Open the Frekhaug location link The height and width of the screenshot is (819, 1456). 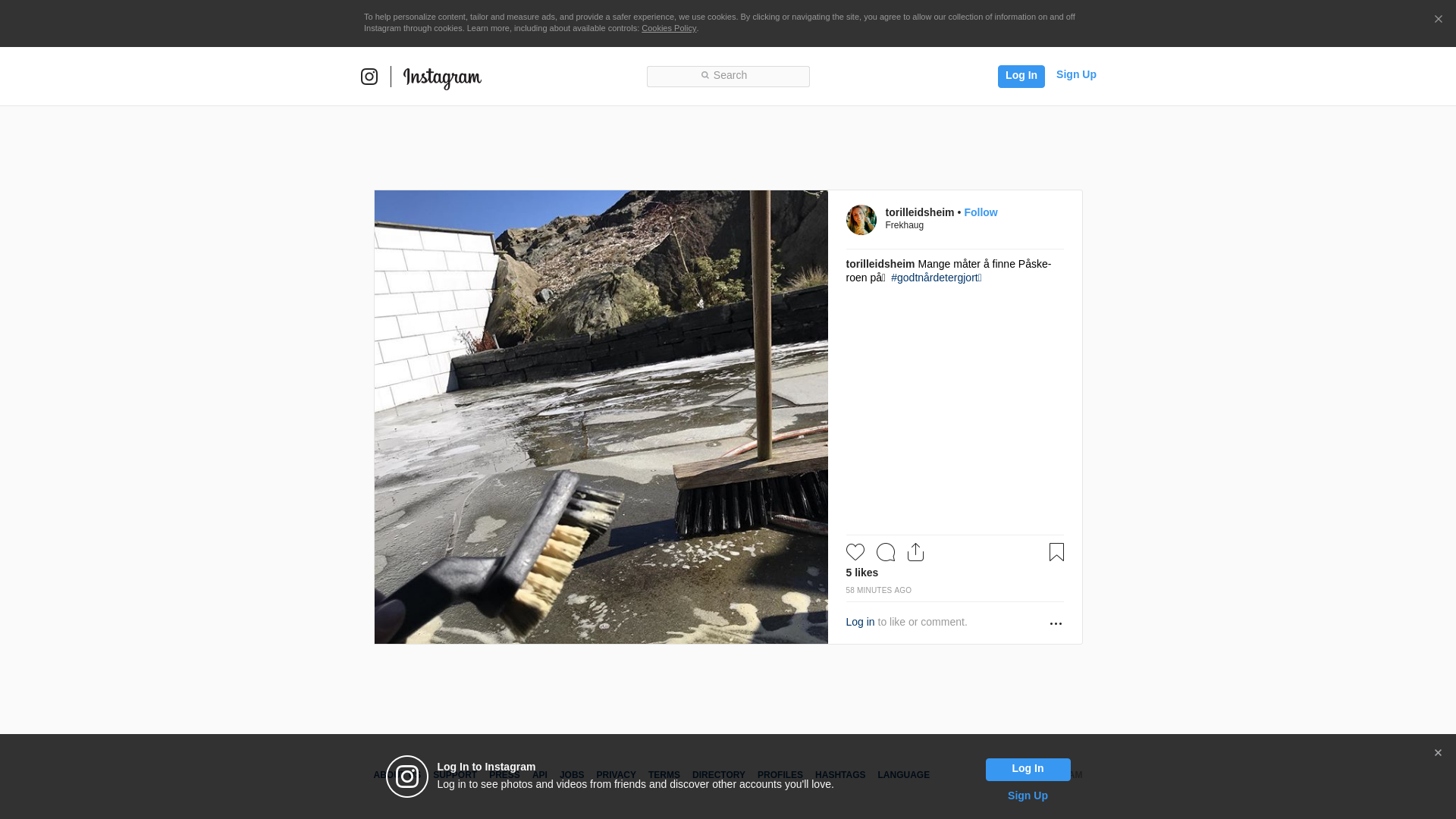[x=904, y=225]
